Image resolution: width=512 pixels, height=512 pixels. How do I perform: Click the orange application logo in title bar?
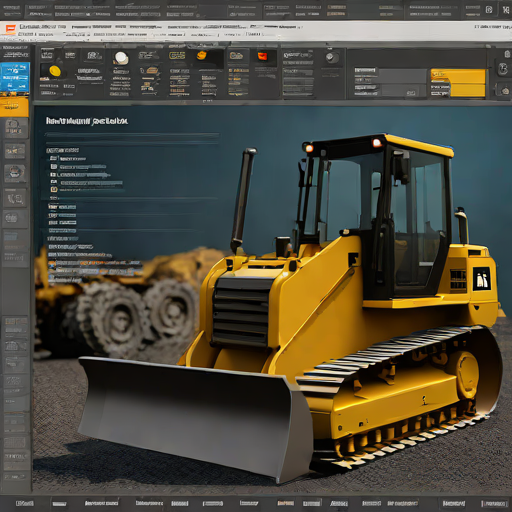10,29
